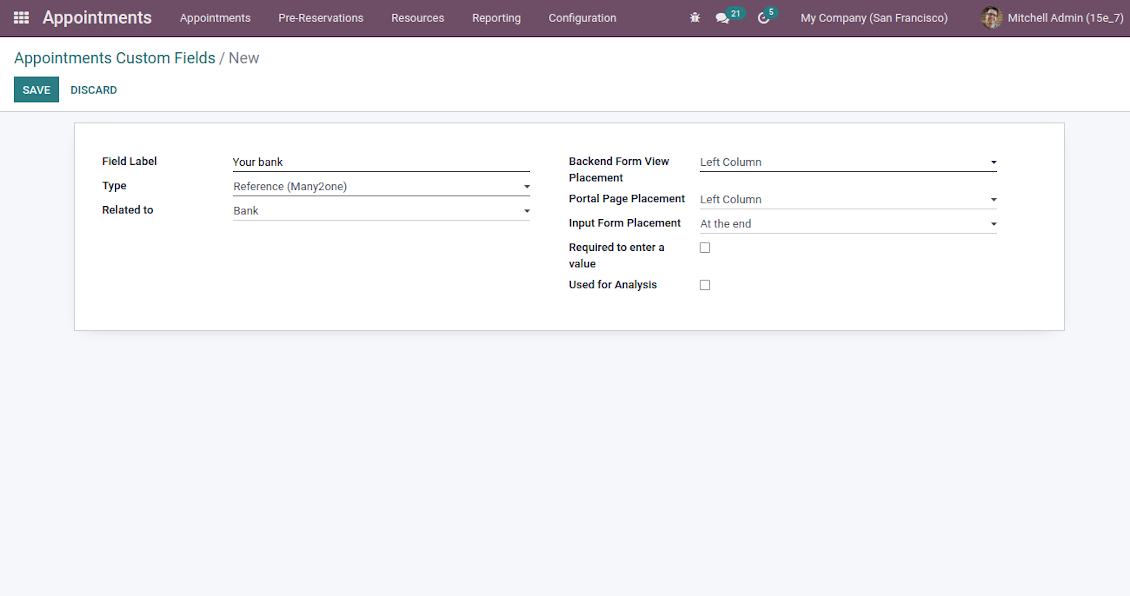Screen dimensions: 1130x596
Task: Click the Field Label text input
Action: pos(381,162)
